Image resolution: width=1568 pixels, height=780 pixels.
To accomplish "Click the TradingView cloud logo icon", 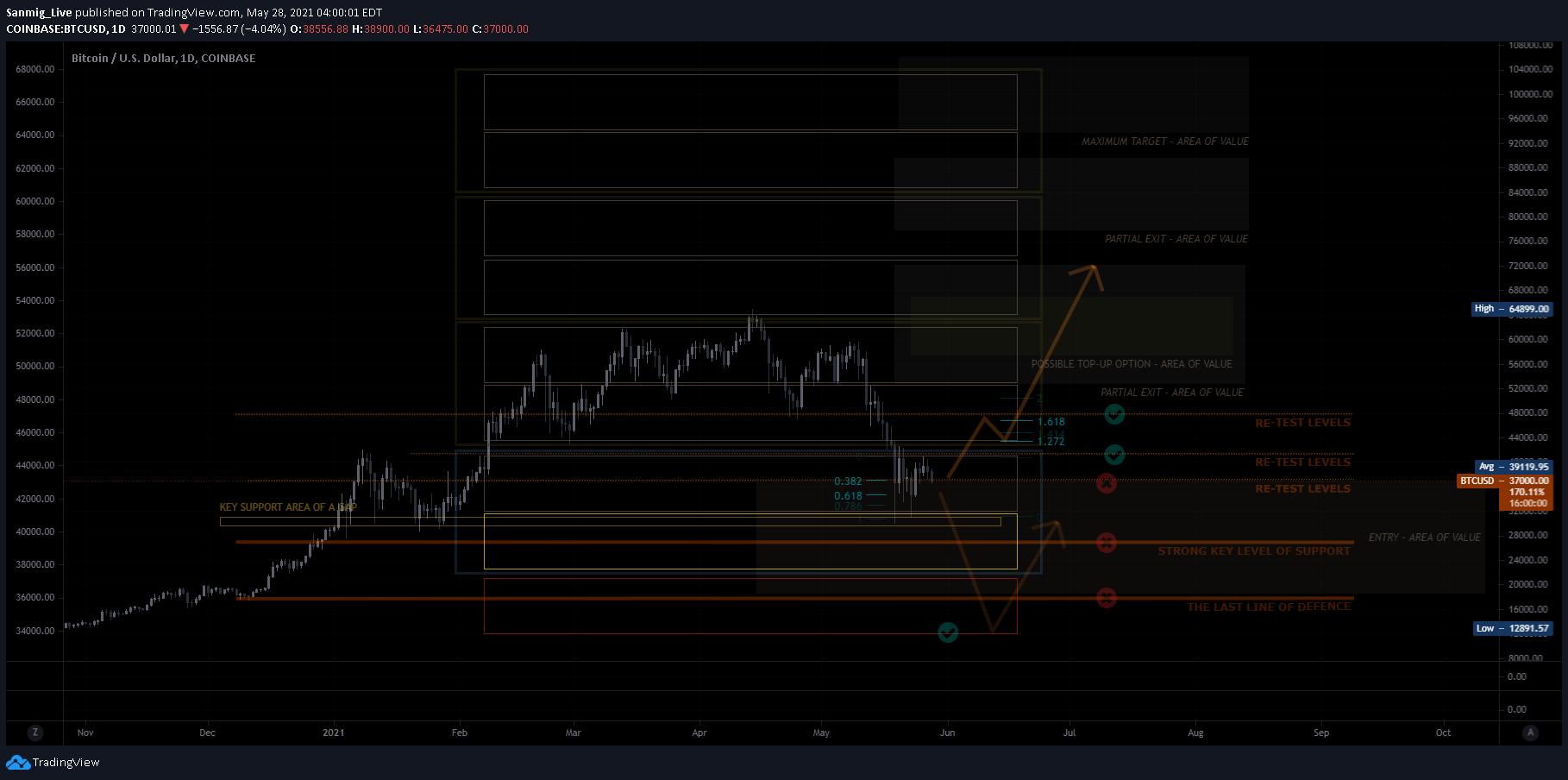I will click(x=17, y=763).
